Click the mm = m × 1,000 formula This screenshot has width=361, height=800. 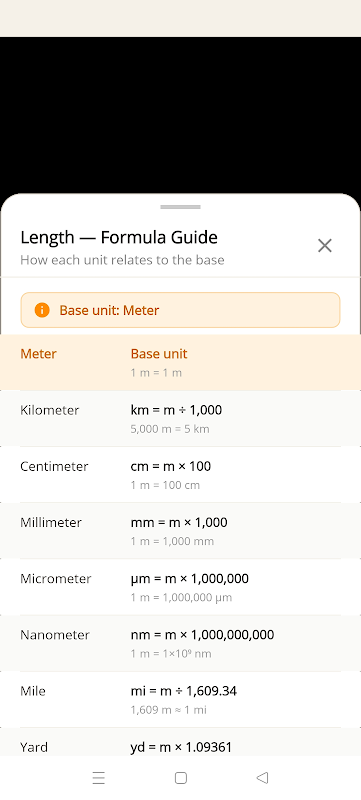point(179,522)
